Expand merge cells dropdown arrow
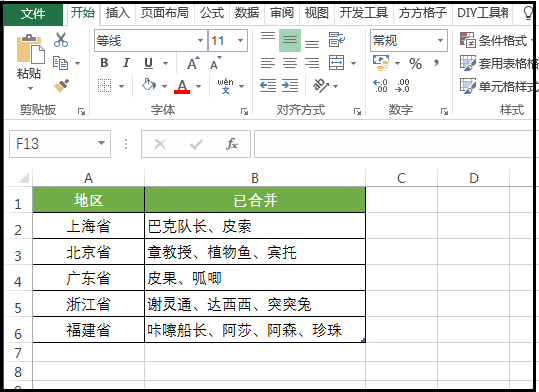 353,63
